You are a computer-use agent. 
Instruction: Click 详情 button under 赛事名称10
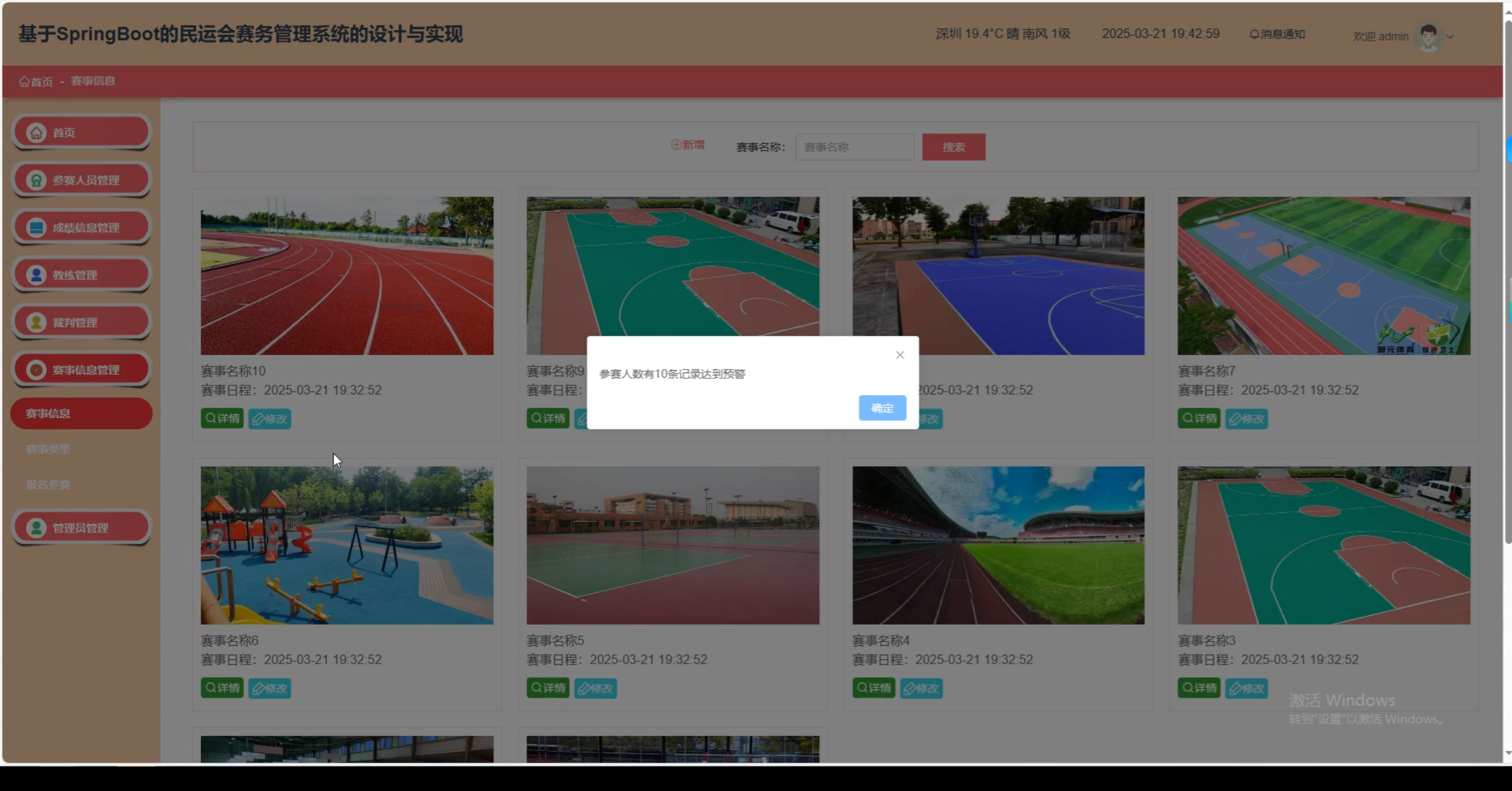pyautogui.click(x=222, y=419)
